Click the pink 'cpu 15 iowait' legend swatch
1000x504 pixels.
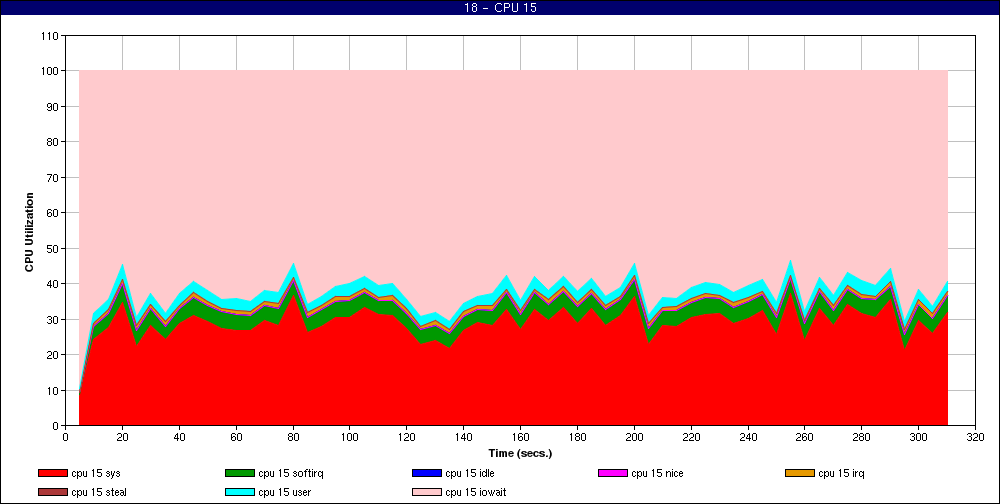[427, 493]
